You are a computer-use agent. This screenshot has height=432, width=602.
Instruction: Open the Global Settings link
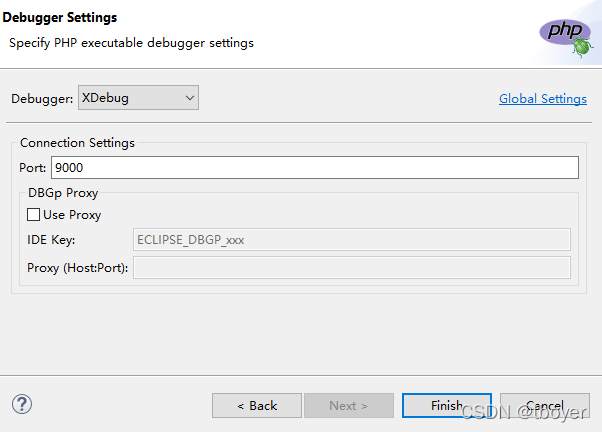pos(543,99)
